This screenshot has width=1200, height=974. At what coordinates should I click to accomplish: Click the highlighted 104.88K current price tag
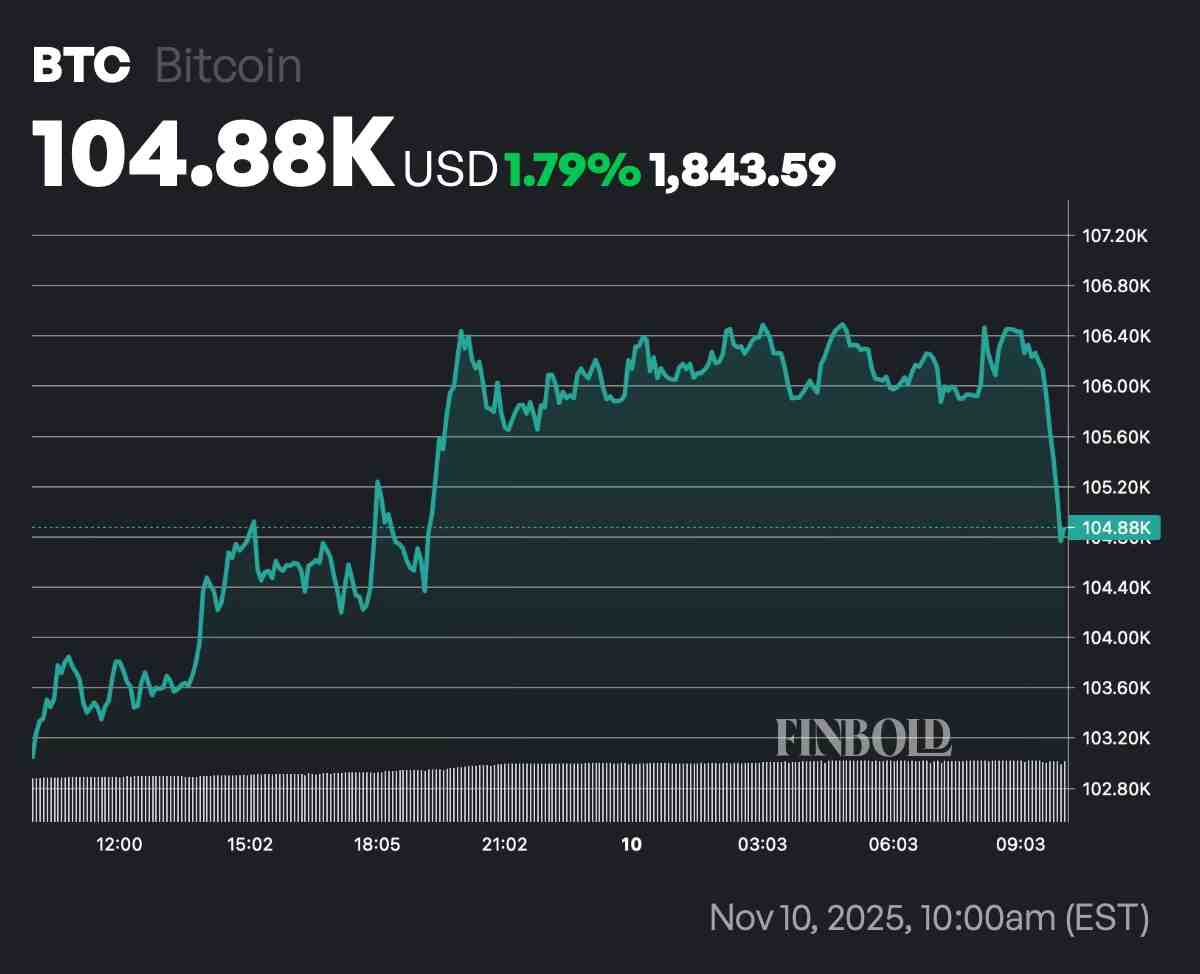pos(1114,528)
